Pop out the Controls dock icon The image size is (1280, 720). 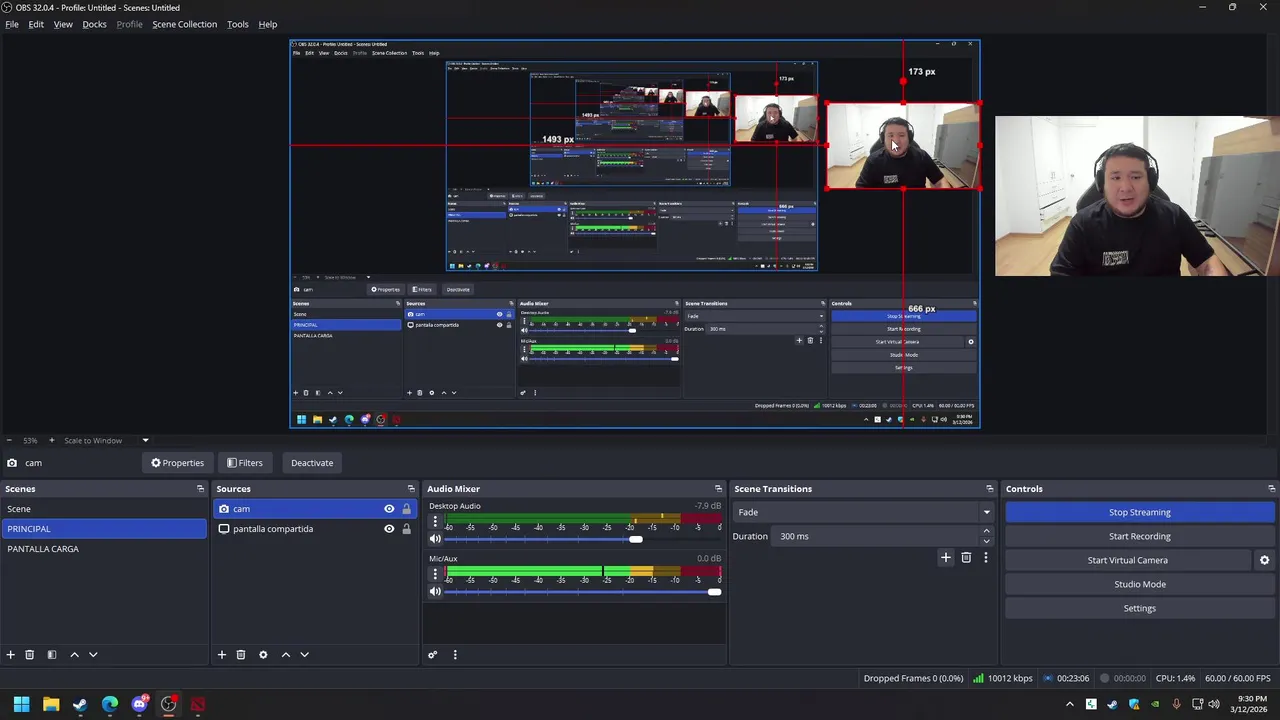click(1272, 489)
